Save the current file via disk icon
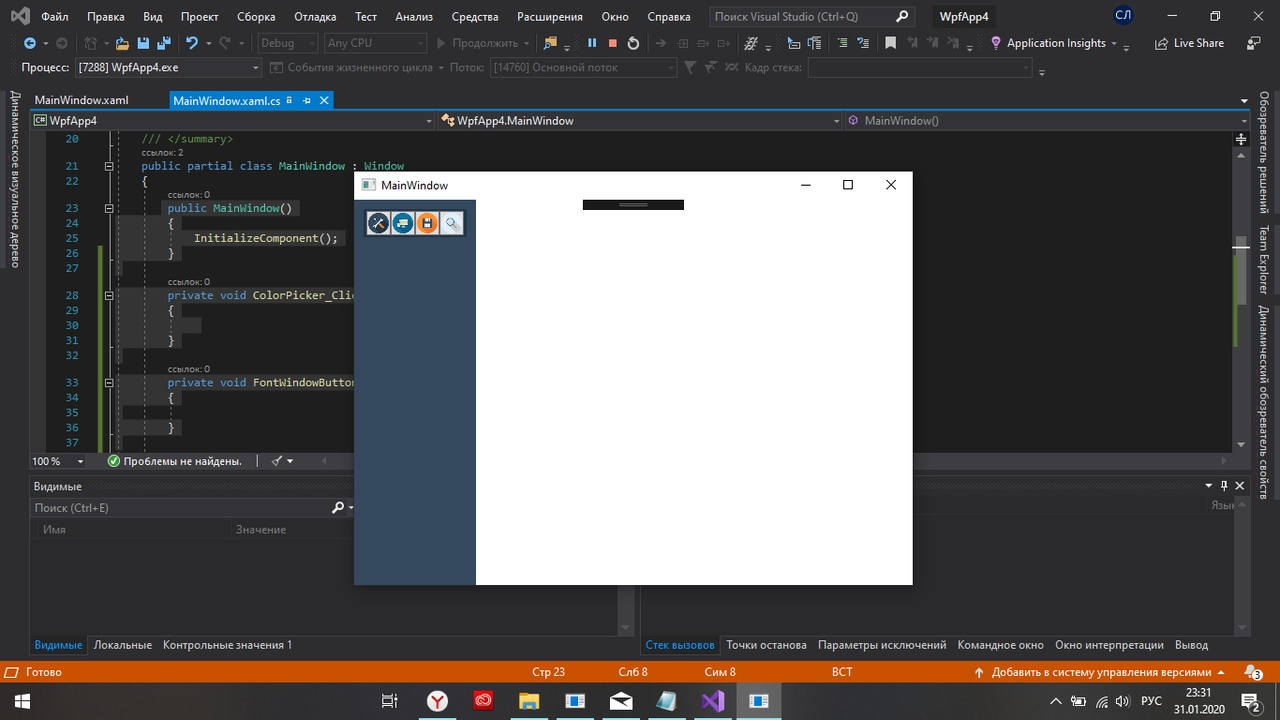This screenshot has height=720, width=1280. coord(143,43)
